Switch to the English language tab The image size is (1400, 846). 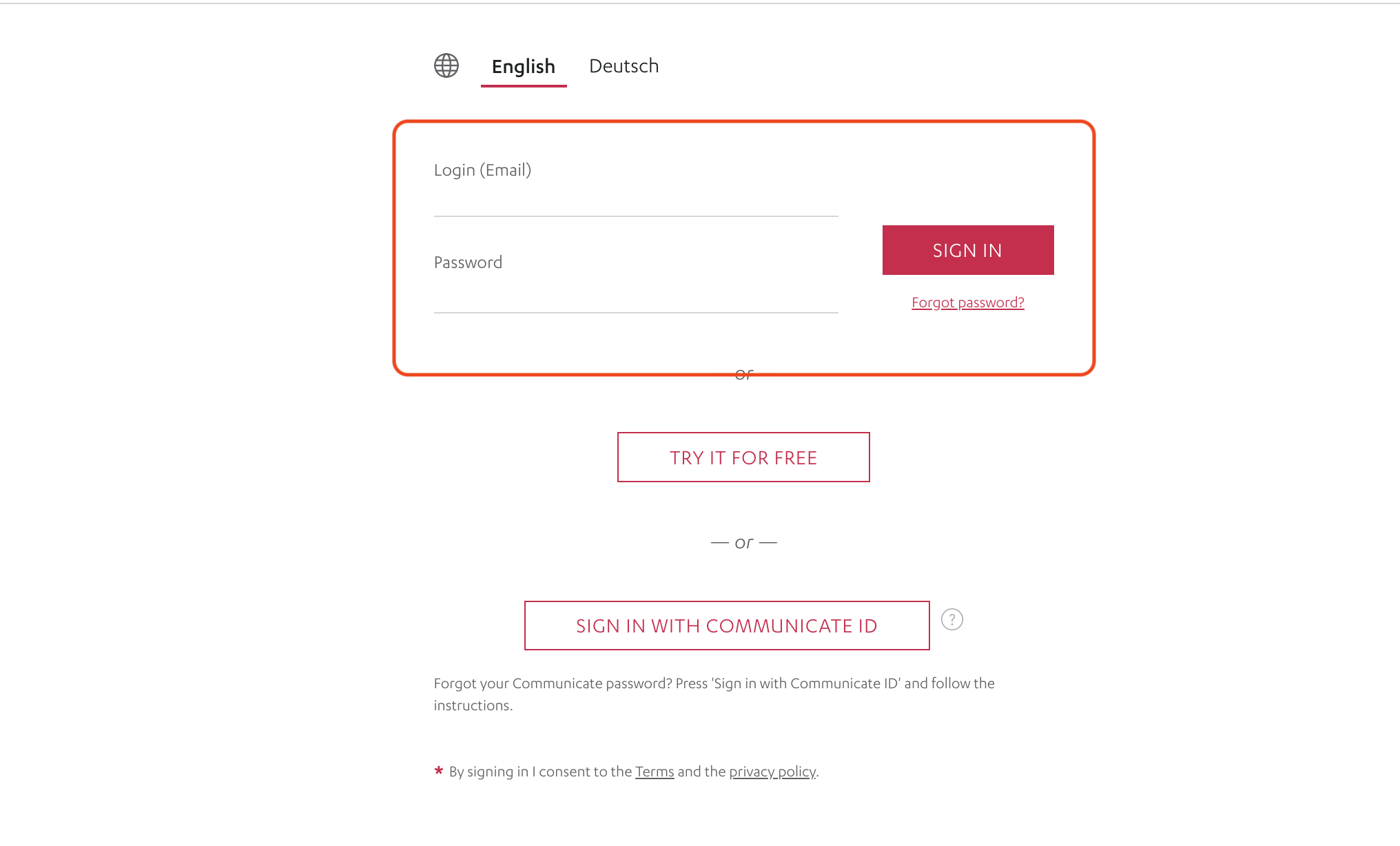click(x=524, y=66)
